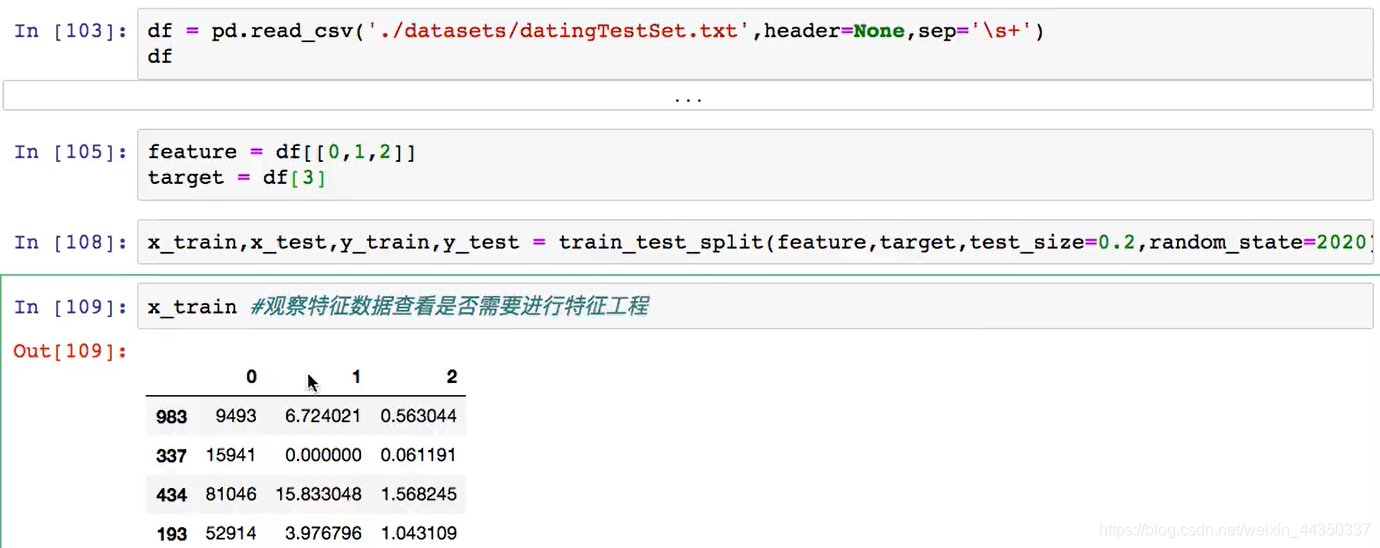
Task: Click the header=None argument
Action: pyautogui.click(x=834, y=31)
